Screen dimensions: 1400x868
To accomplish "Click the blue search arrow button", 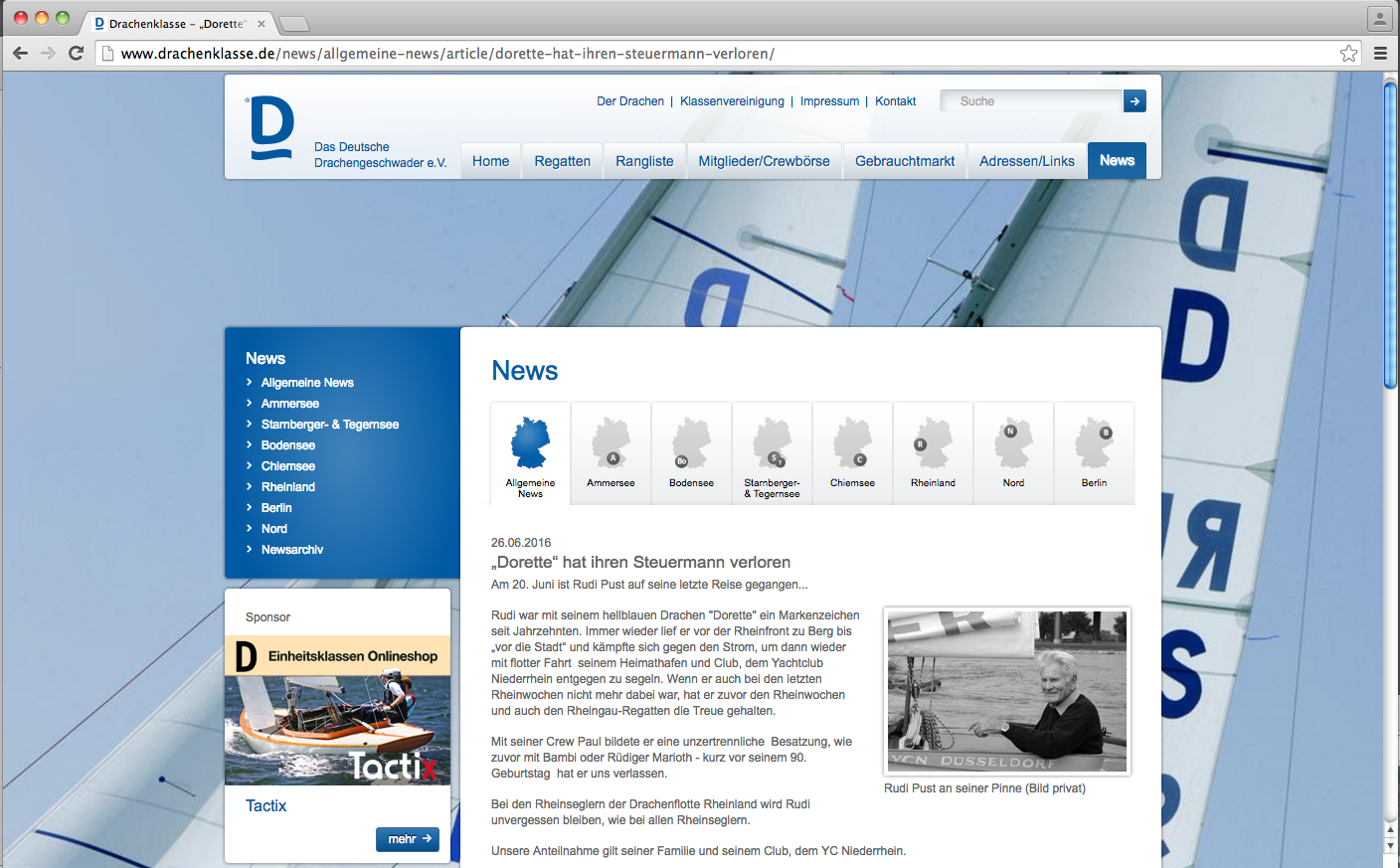I will [x=1135, y=101].
